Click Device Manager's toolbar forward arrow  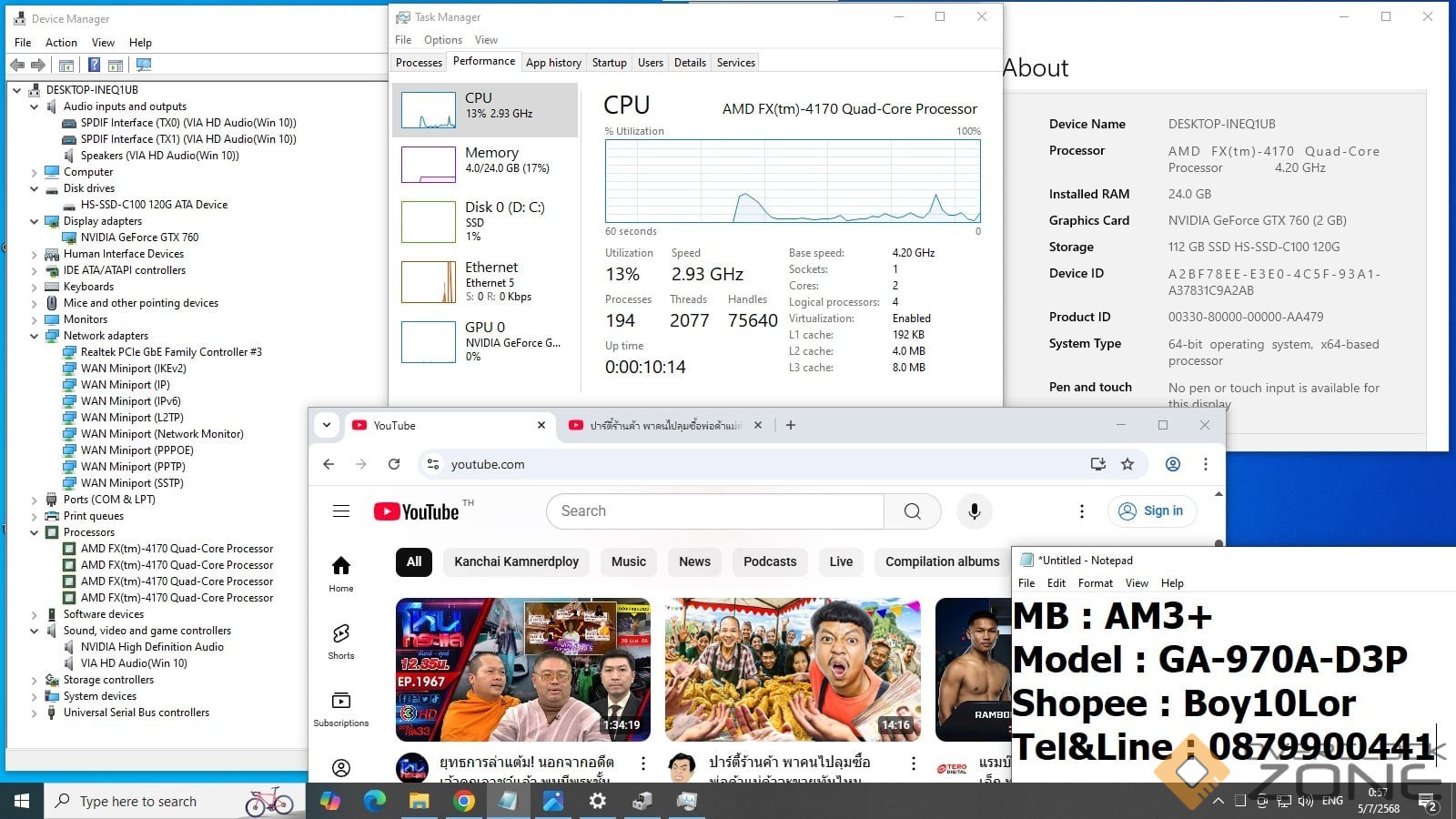coord(38,65)
